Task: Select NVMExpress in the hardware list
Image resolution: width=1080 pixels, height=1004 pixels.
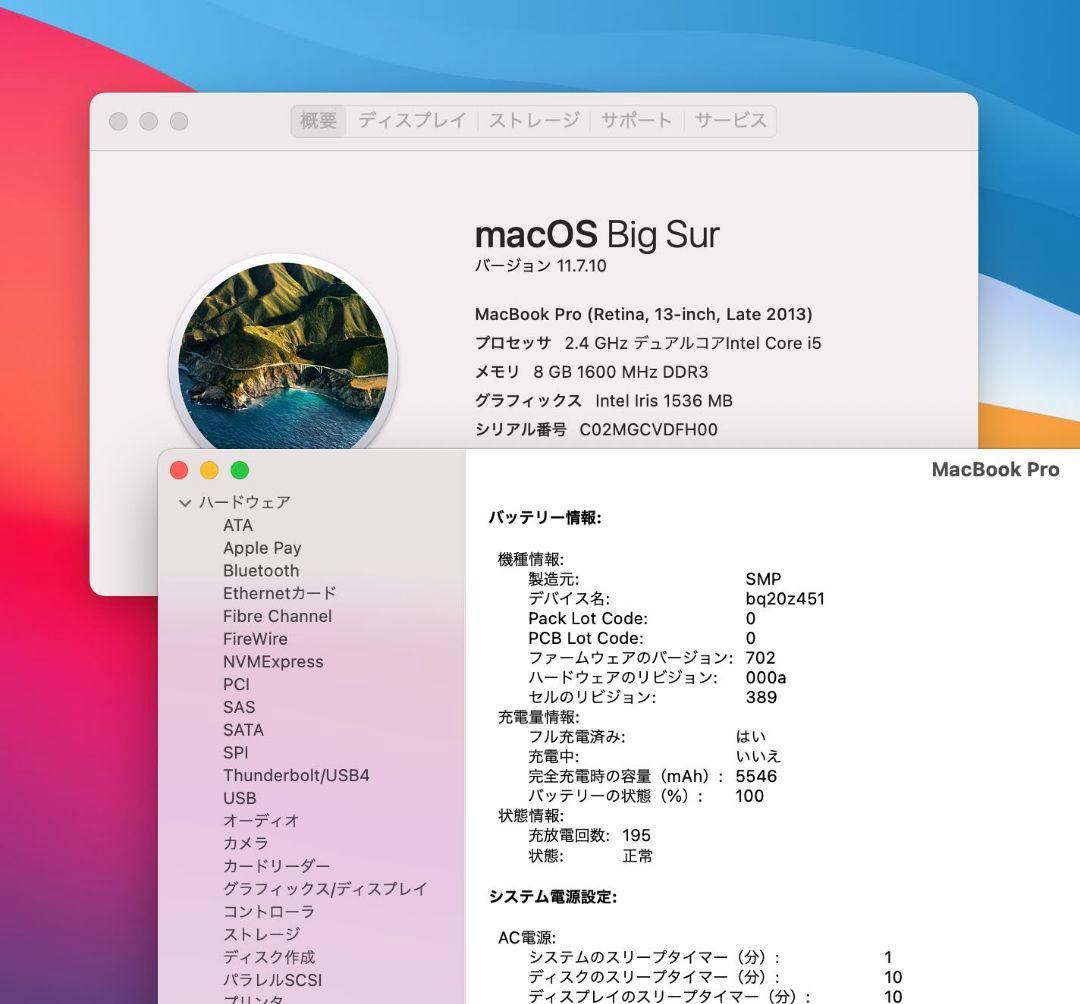Action: tap(272, 662)
